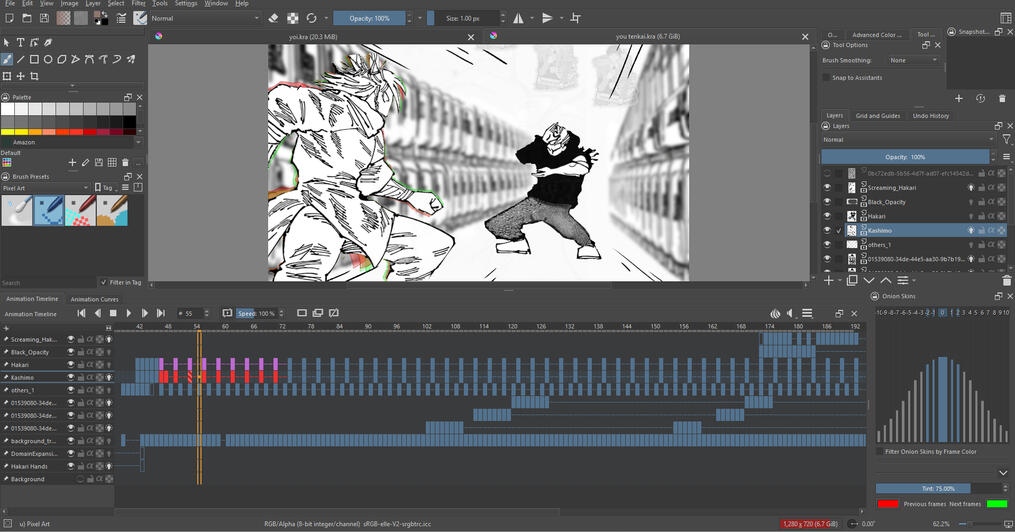This screenshot has width=1015, height=532.
Task: Enable Snap to Assistants checkbox
Action: tap(826, 77)
